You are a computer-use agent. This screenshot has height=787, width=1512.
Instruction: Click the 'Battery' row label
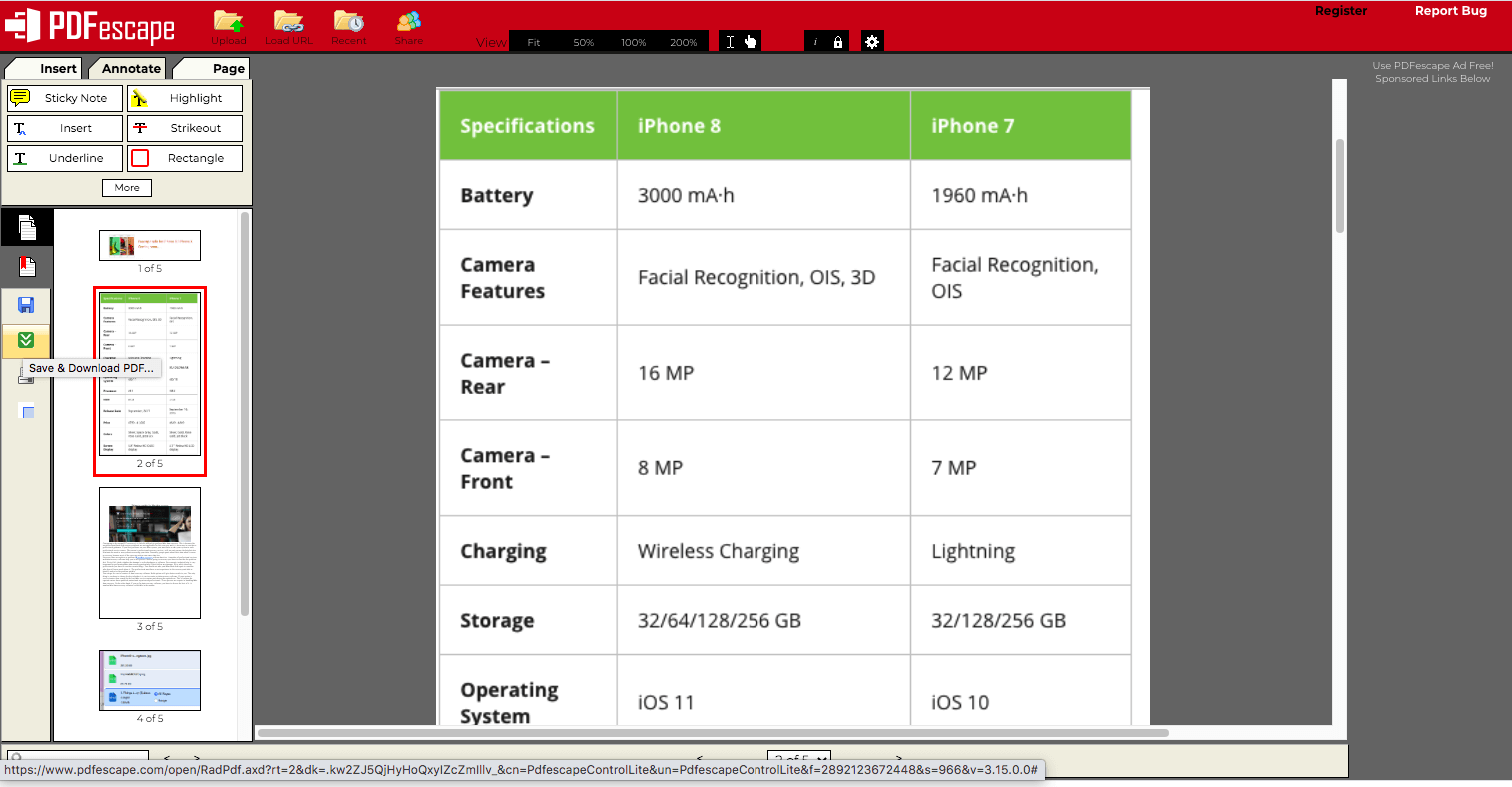(497, 196)
